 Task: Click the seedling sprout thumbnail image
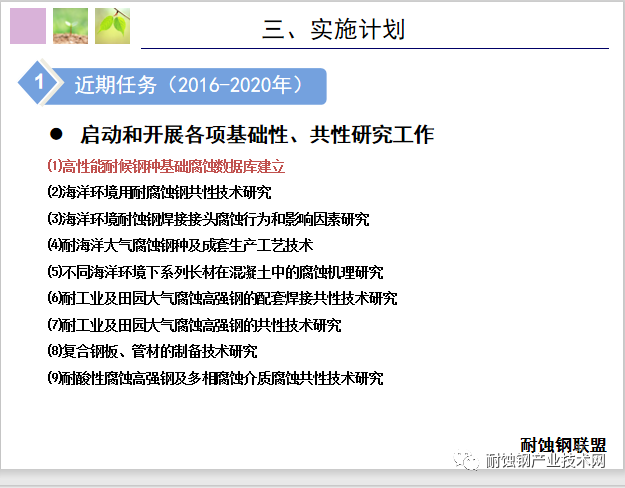point(70,25)
